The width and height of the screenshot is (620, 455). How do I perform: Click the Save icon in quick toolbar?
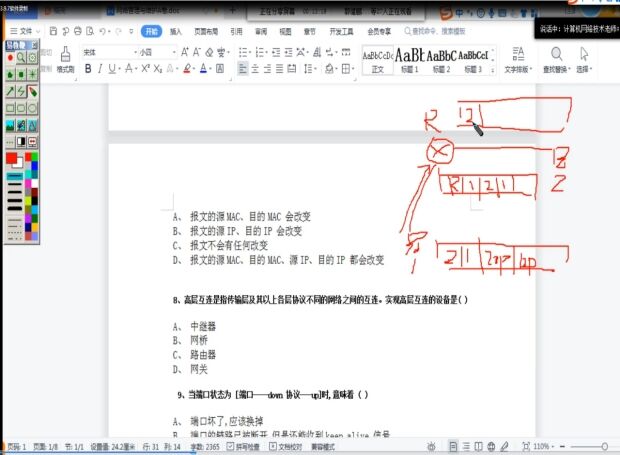click(x=51, y=32)
